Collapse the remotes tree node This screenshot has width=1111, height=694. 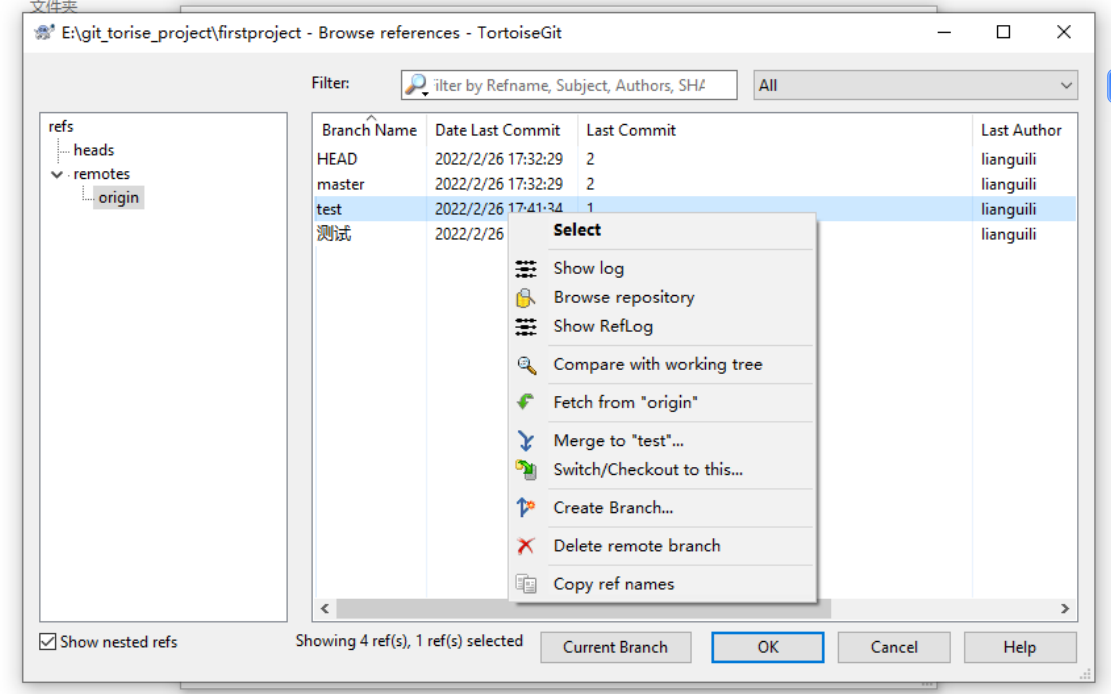(57, 174)
